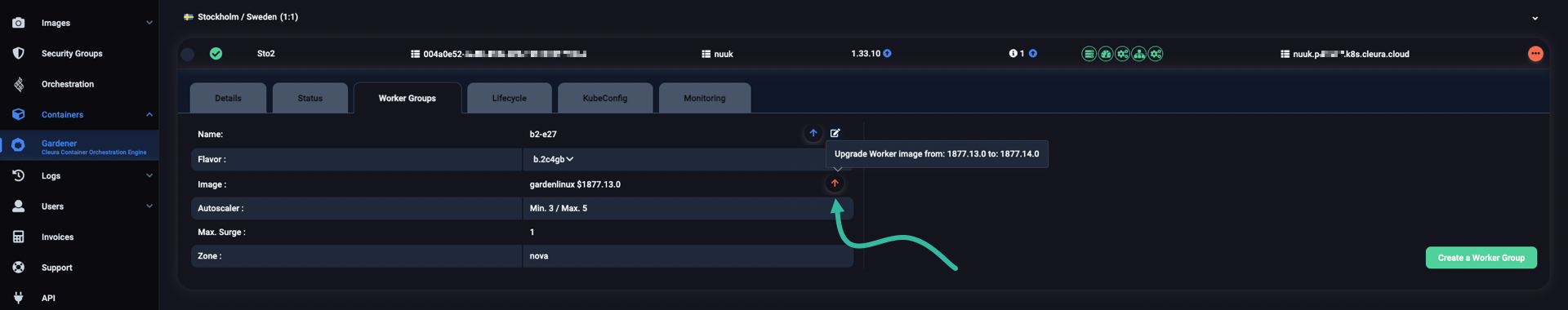This screenshot has height=310, width=1568.
Task: Upgrade Kubernetes version 1.33.10 arrow icon
Action: (887, 54)
